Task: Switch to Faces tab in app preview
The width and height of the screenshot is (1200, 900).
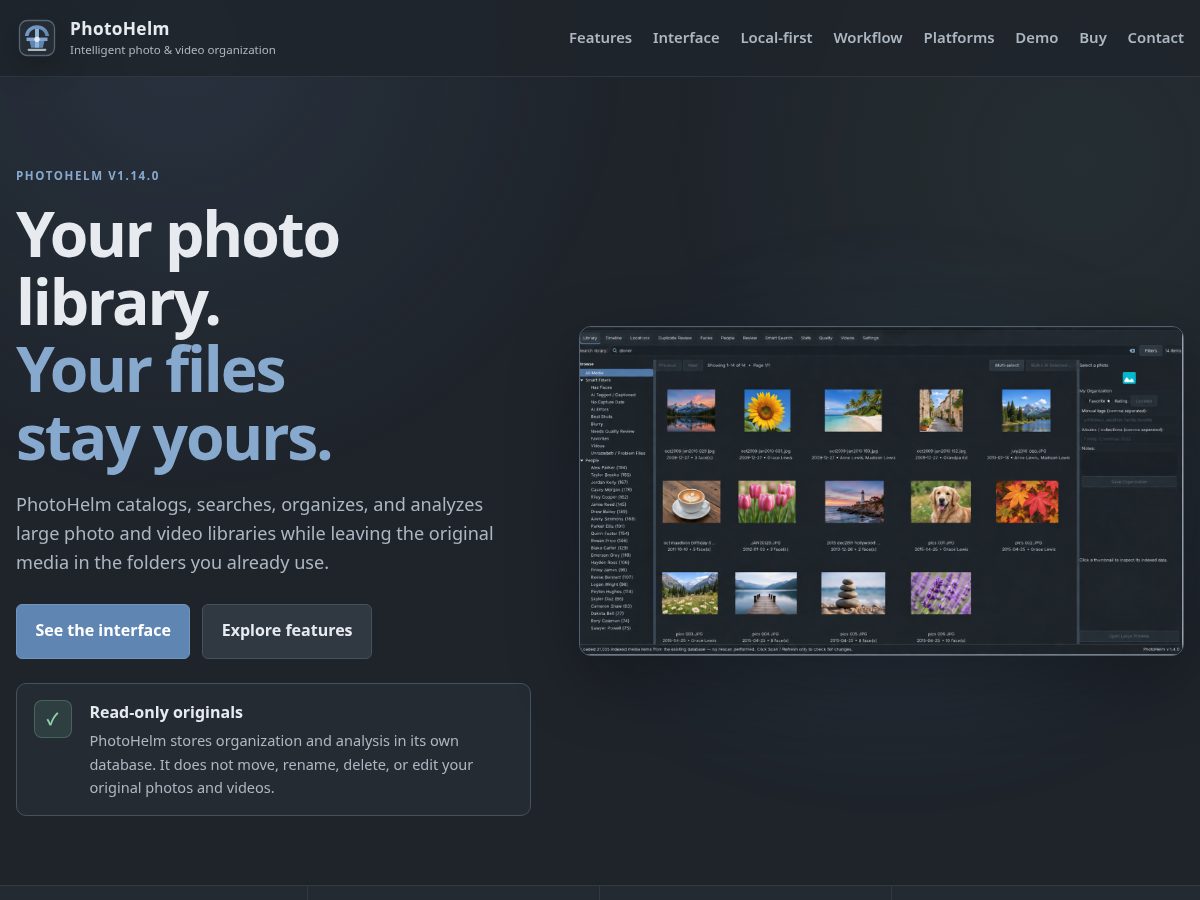Action: pos(706,338)
